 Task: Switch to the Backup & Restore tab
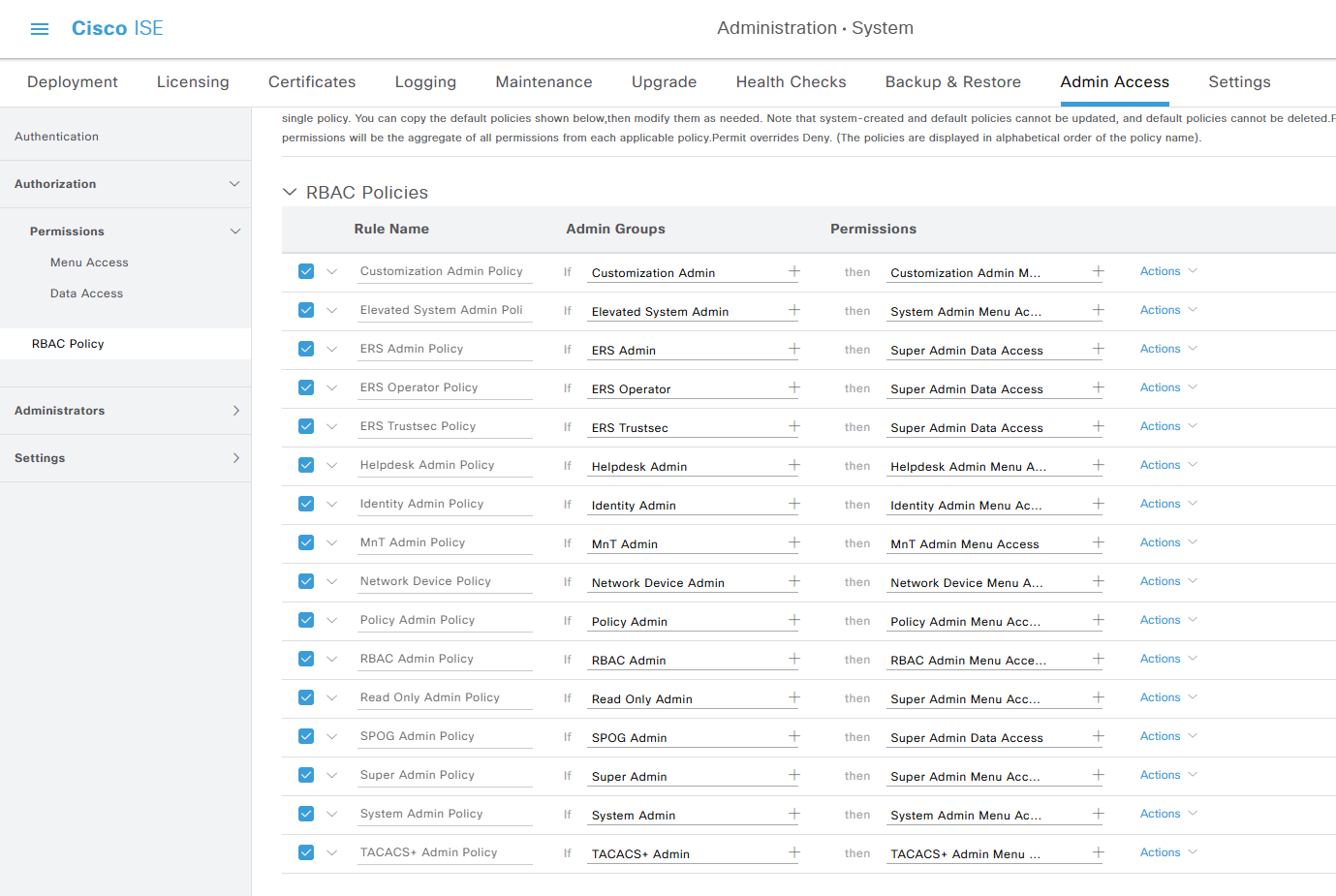(953, 82)
